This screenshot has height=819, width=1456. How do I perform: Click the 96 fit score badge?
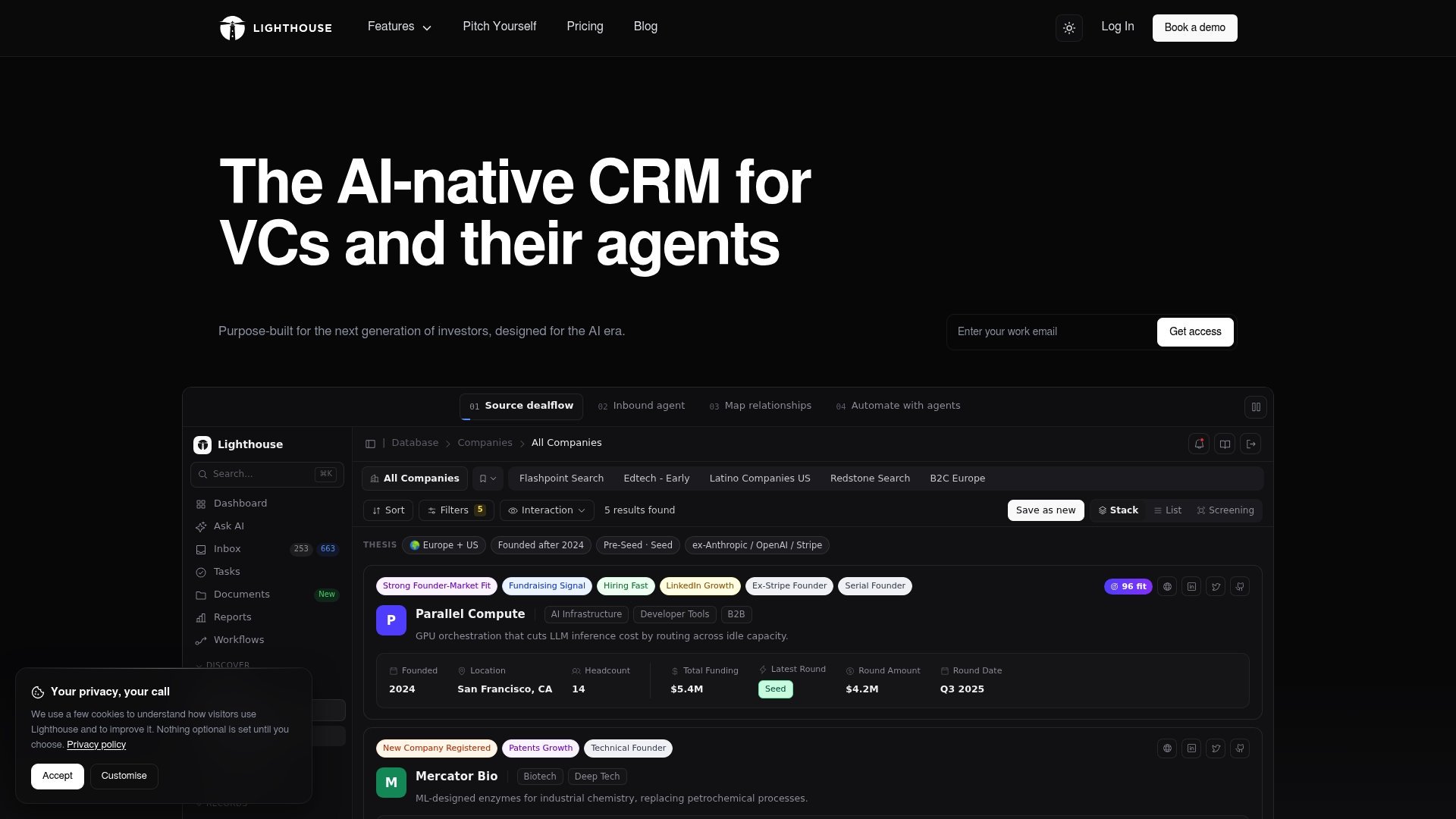point(1128,586)
